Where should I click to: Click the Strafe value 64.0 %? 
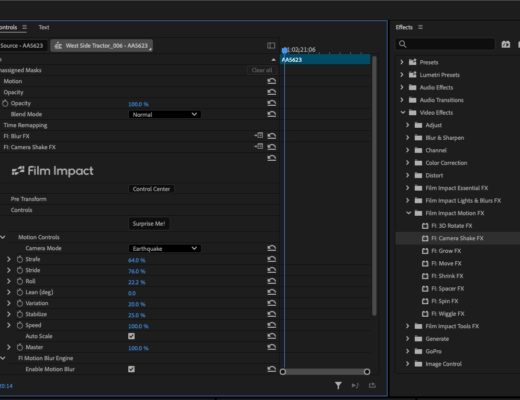pyautogui.click(x=137, y=260)
